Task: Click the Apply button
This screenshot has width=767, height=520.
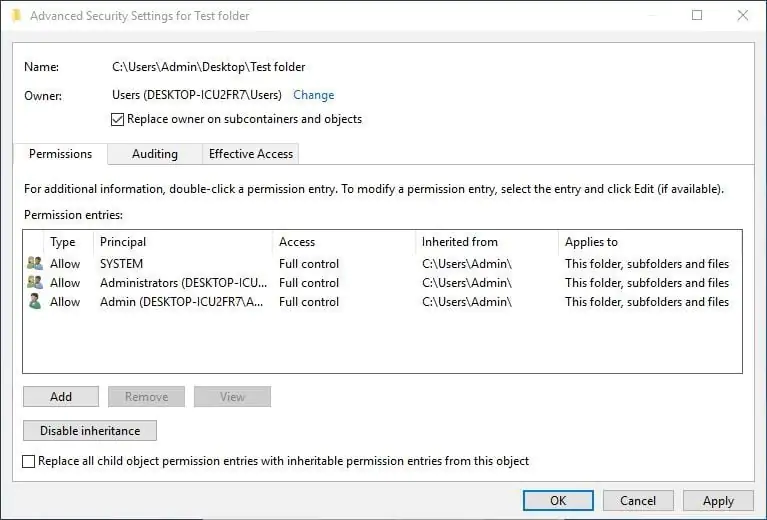Action: [718, 501]
